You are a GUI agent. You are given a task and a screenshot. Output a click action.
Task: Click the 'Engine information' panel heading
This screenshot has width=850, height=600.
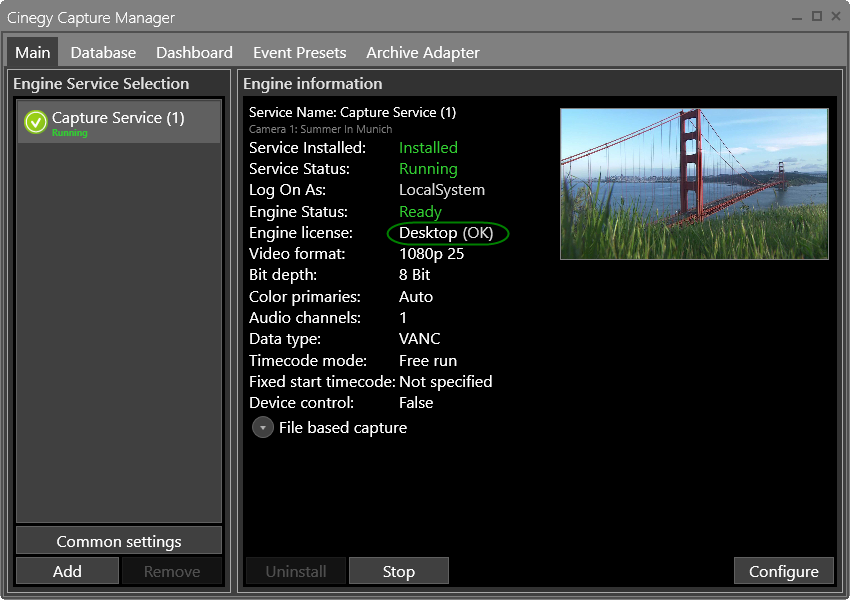[313, 84]
